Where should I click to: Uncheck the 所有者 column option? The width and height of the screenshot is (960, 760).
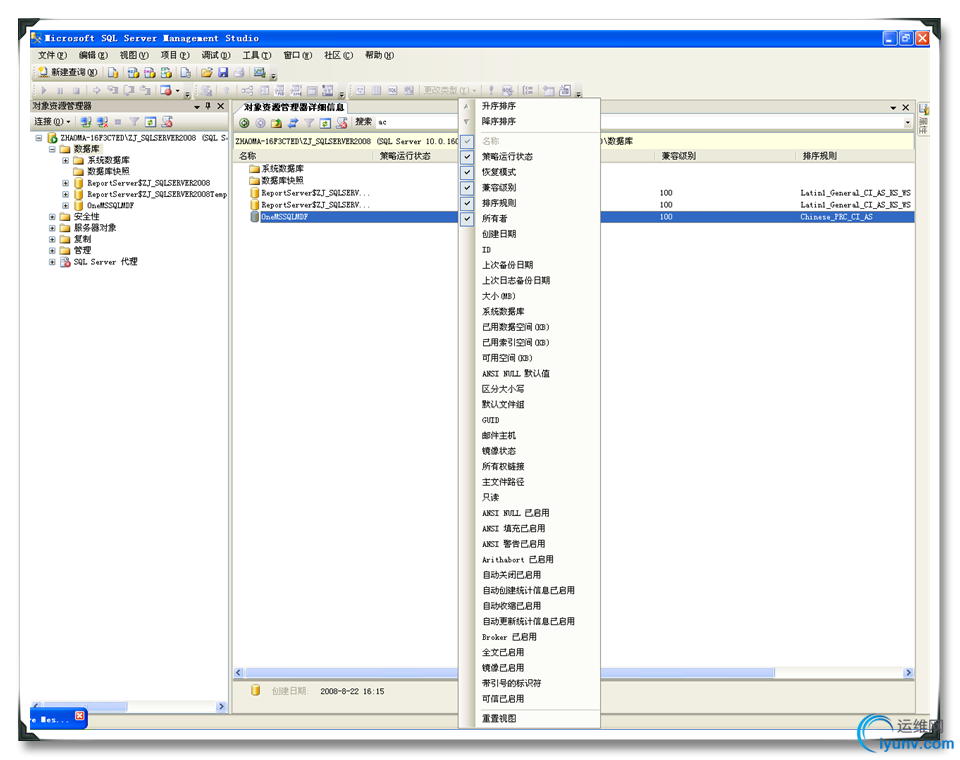pyautogui.click(x=467, y=219)
